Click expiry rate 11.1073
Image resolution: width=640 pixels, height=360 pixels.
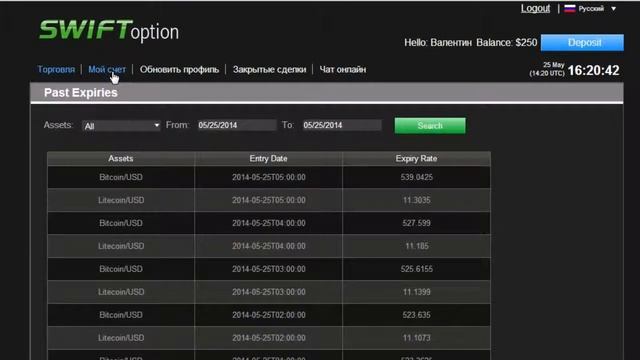point(416,338)
